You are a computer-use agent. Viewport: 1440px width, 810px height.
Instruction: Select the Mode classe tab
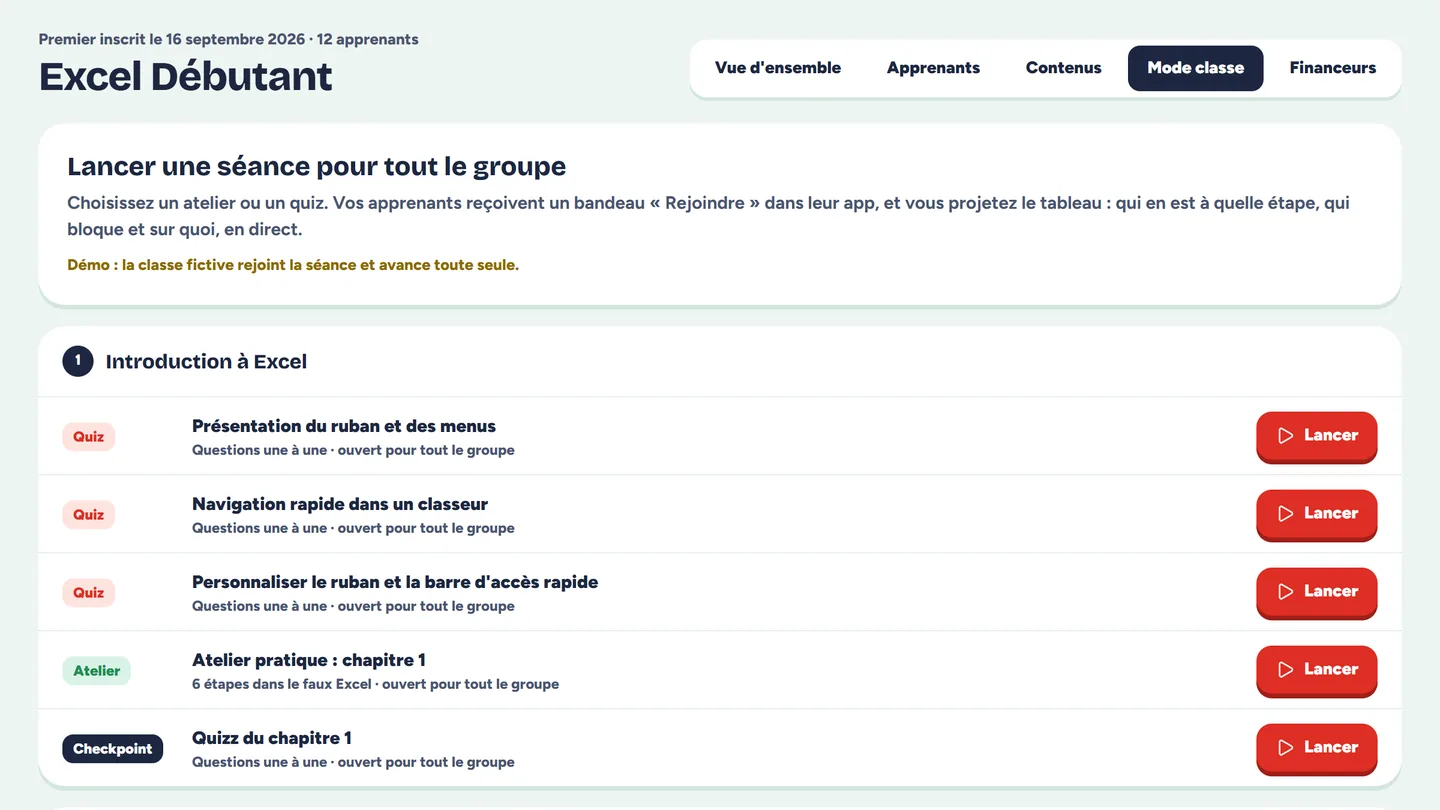[1195, 68]
